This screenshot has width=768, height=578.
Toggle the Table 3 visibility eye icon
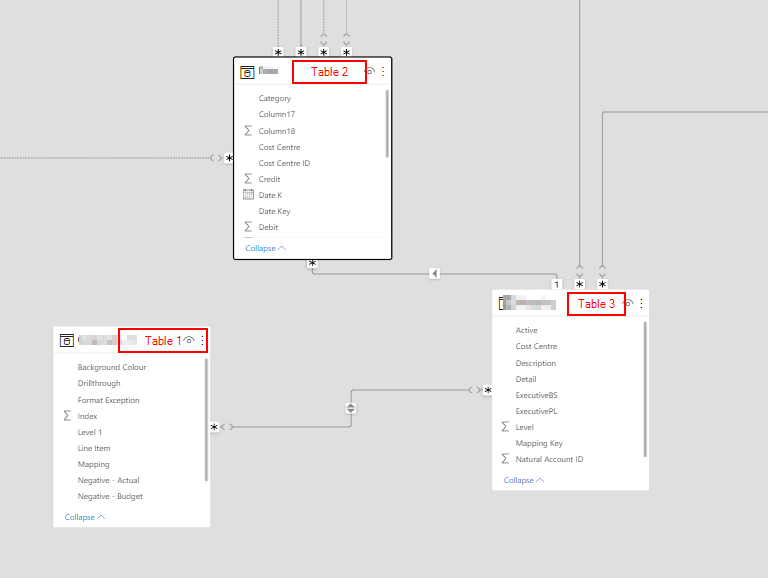coord(628,303)
